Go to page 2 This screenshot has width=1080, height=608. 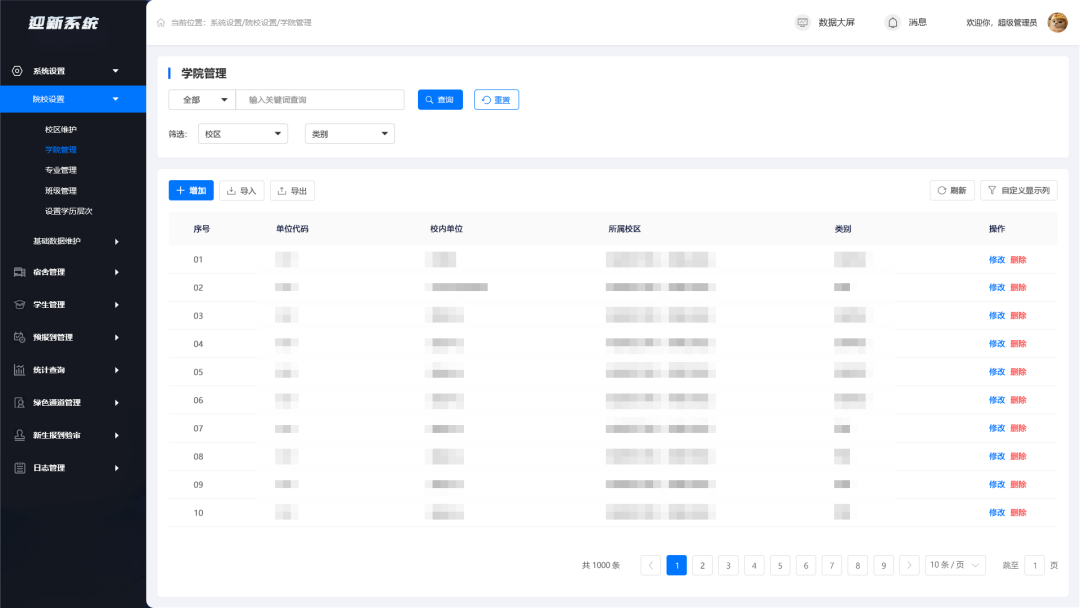click(x=703, y=565)
